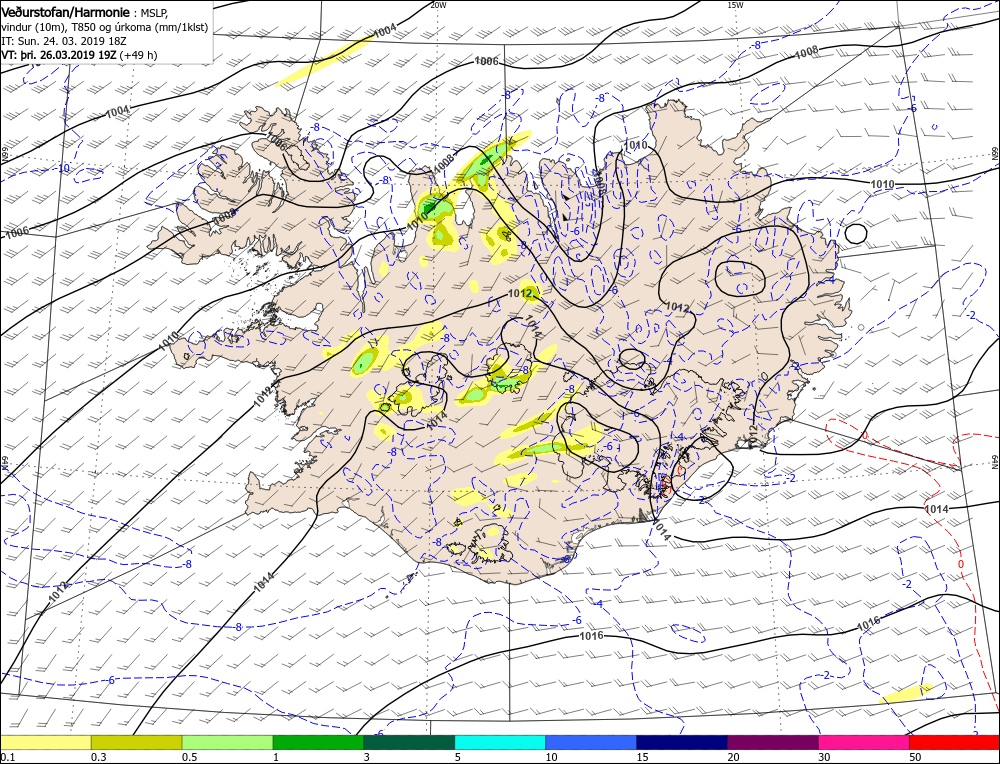Viewport: 1000px width, 764px height.
Task: Click the legend value 50
Action: coord(916,757)
